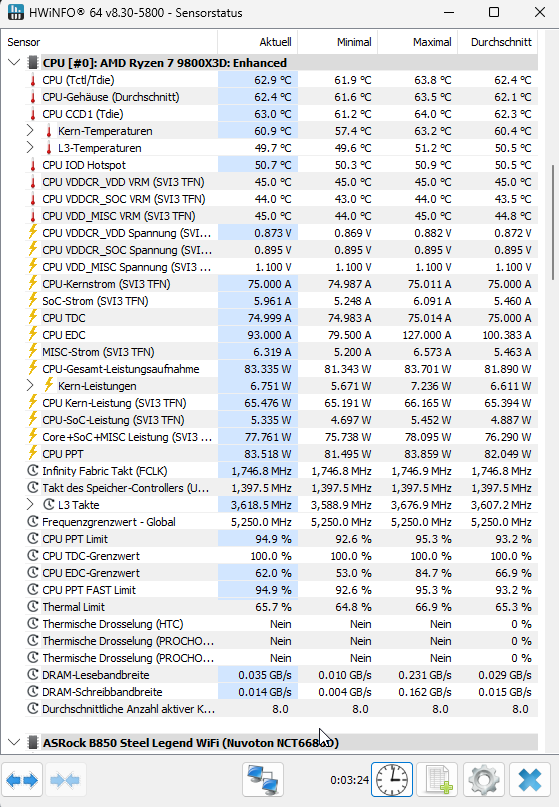Screen dimensions: 559x807
Task: Click the 83.518 W current PPT value
Action: (268, 454)
